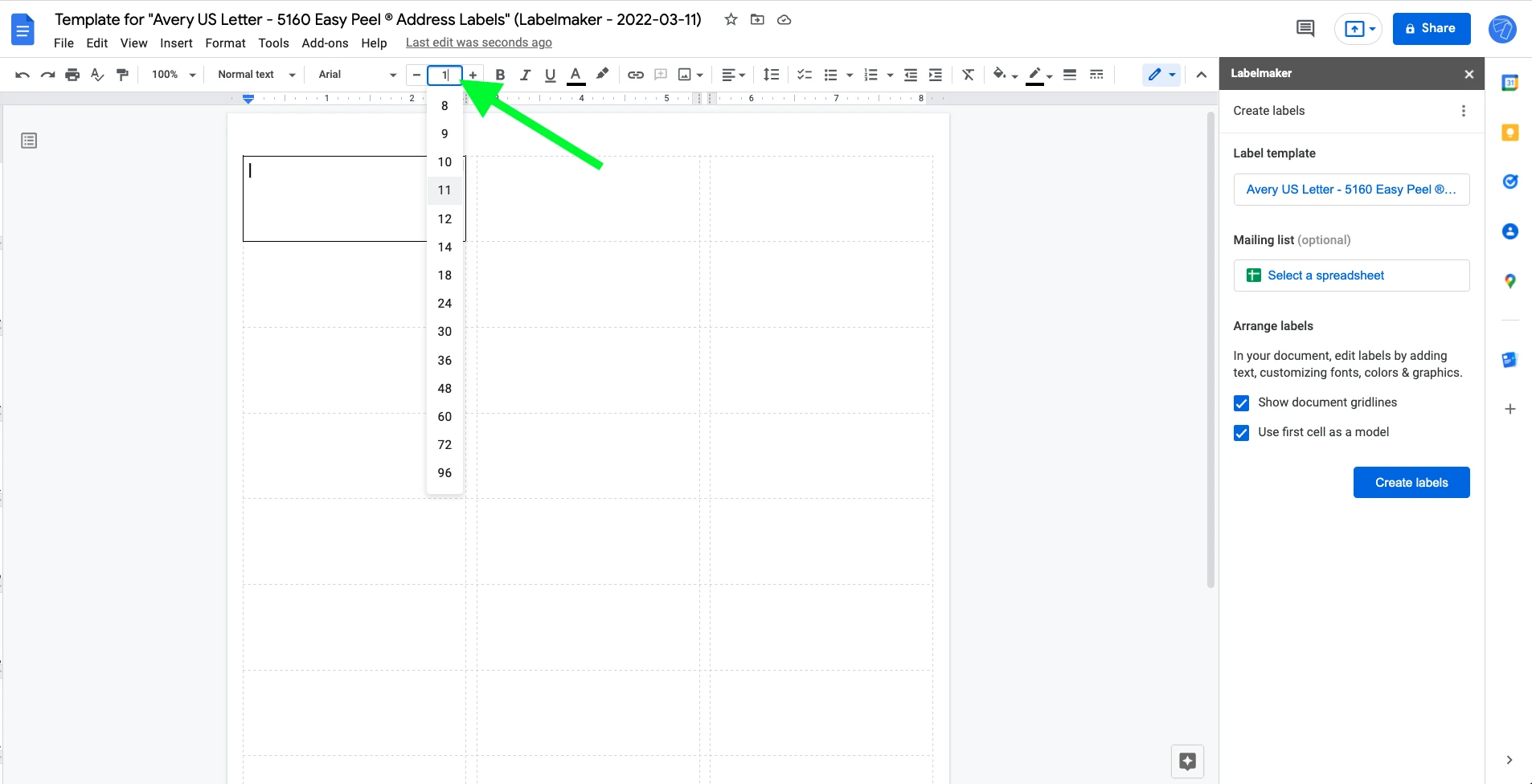Select font size 48
Viewport: 1532px width, 784px height.
point(444,388)
